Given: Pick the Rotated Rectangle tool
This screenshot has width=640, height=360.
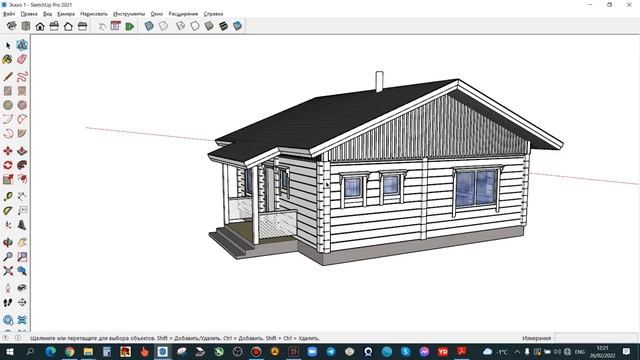Looking at the screenshot, I should (22, 91).
